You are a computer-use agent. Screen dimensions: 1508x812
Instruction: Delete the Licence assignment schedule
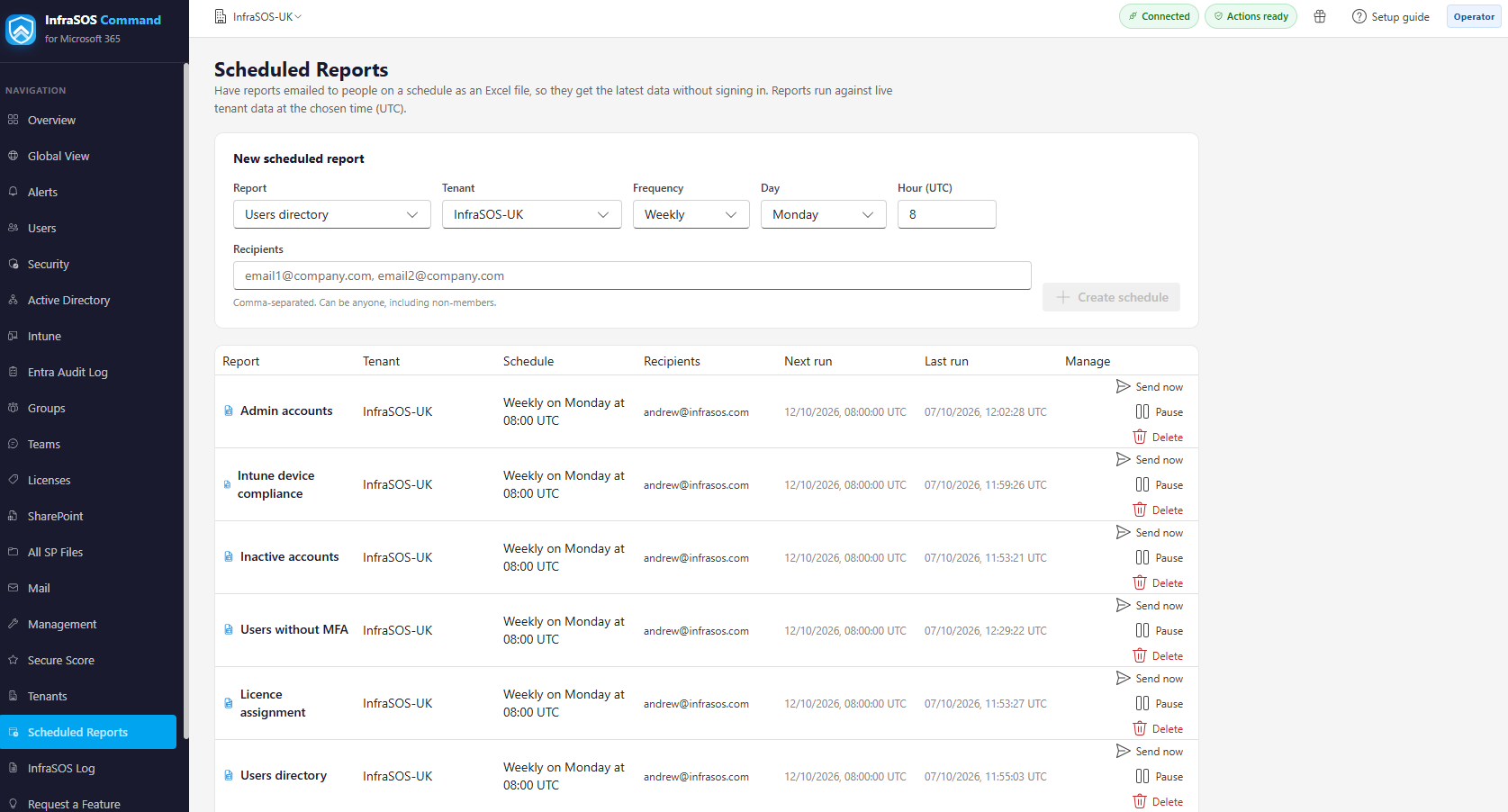pos(1158,728)
